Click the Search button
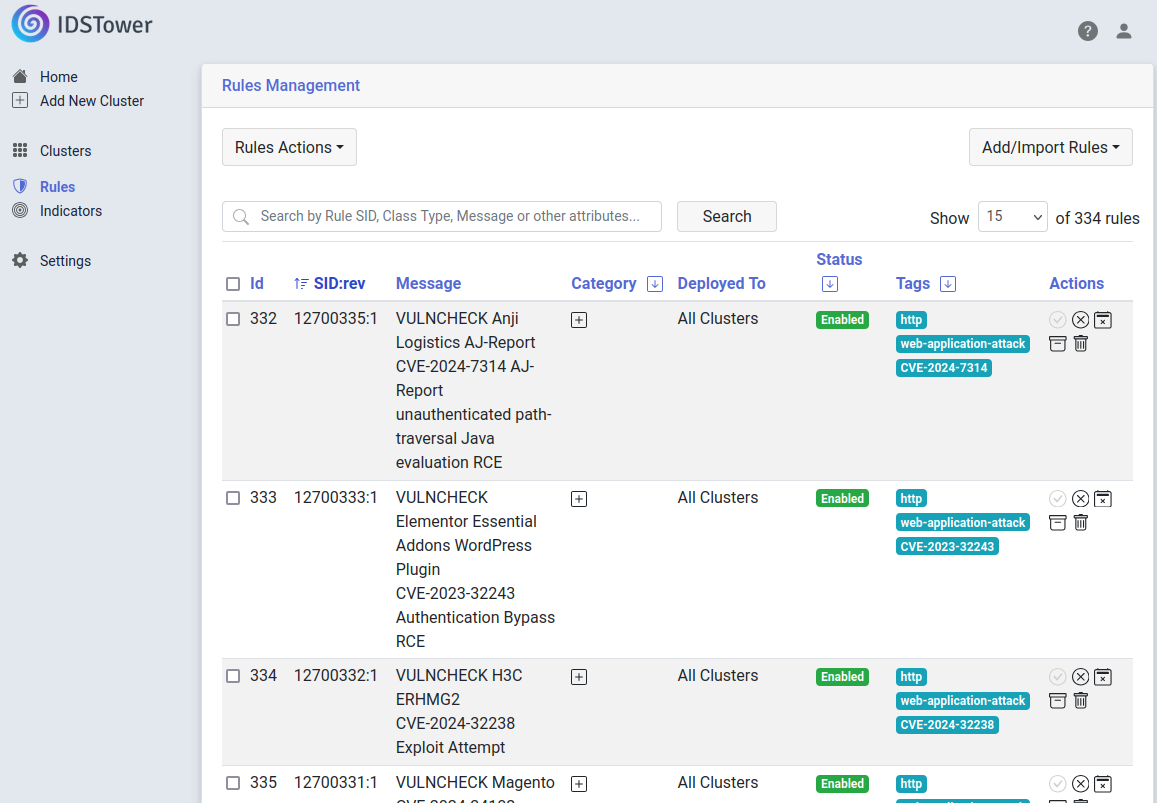The height and width of the screenshot is (803, 1157). 727,216
